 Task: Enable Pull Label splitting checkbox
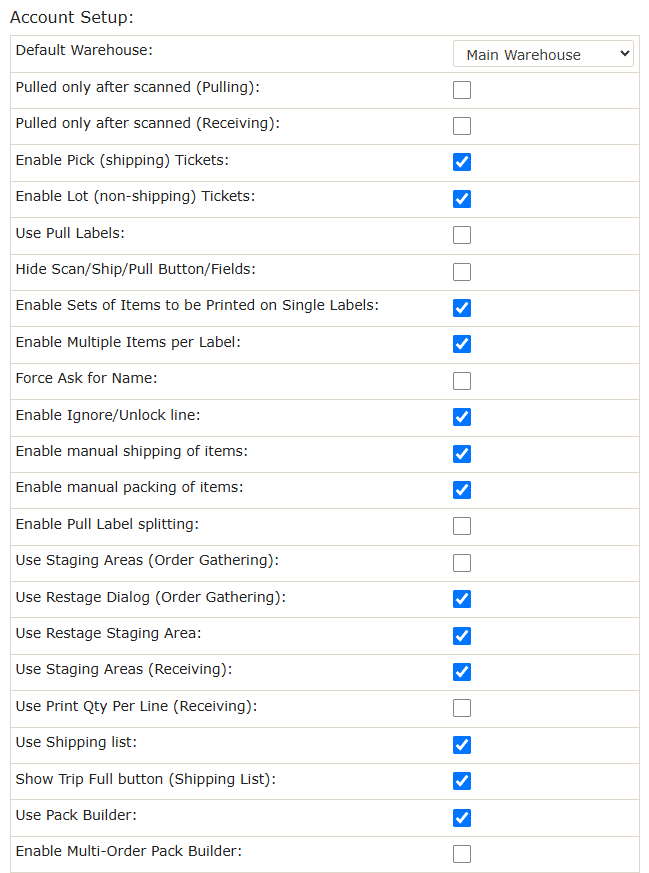click(x=461, y=526)
